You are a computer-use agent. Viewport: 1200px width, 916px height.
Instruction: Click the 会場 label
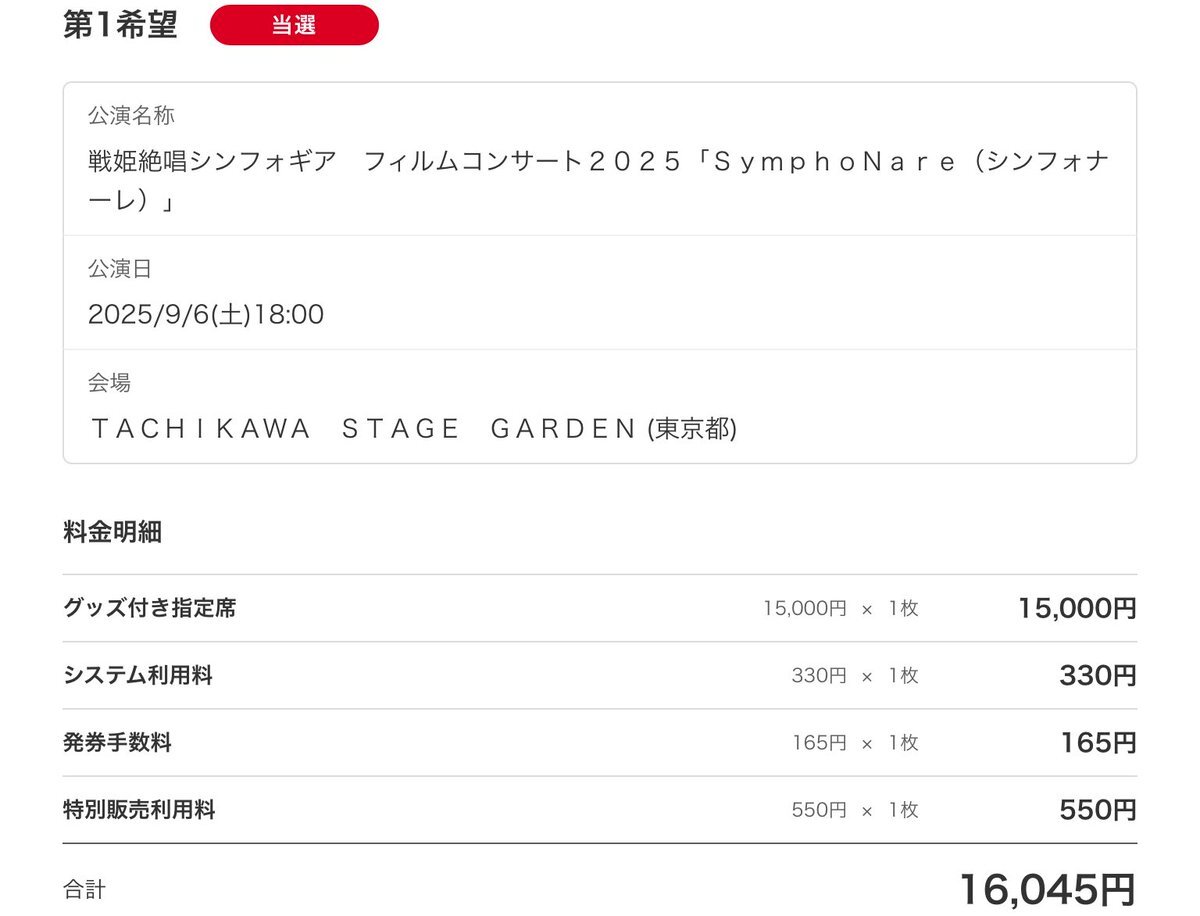[x=110, y=382]
